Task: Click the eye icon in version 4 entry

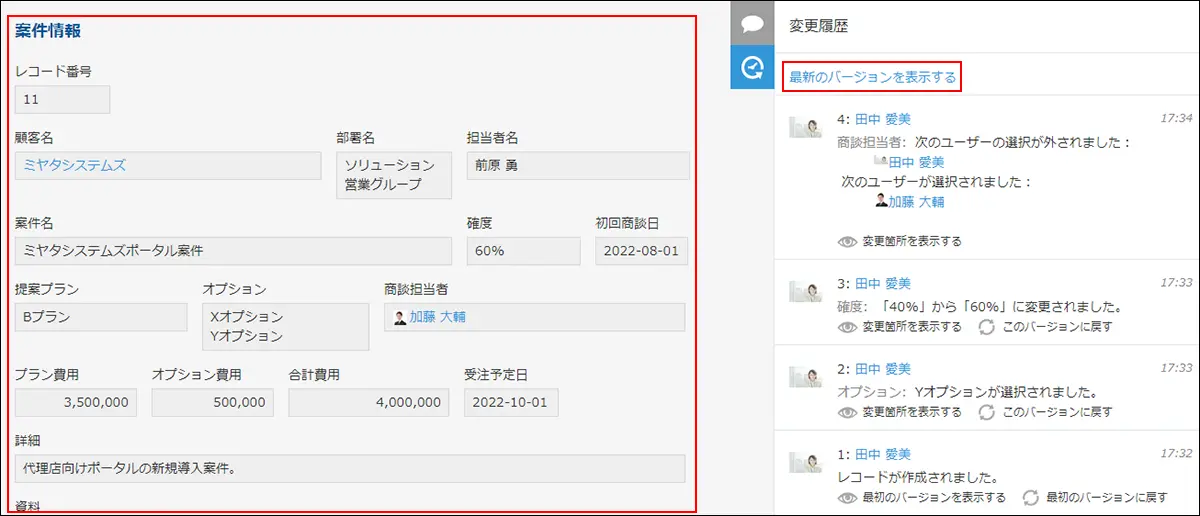Action: (x=848, y=242)
